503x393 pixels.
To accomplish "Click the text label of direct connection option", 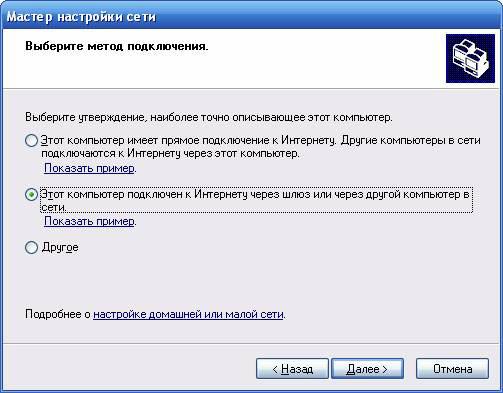I will pos(261,147).
